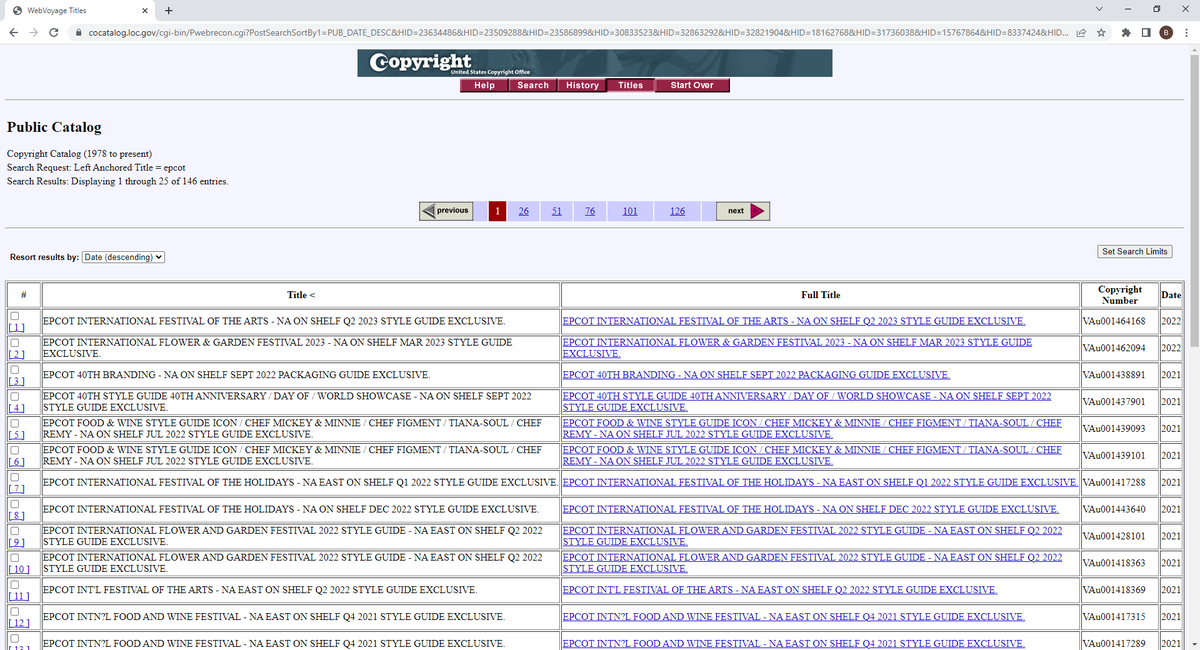Check the checkbox for result 2

(16, 342)
